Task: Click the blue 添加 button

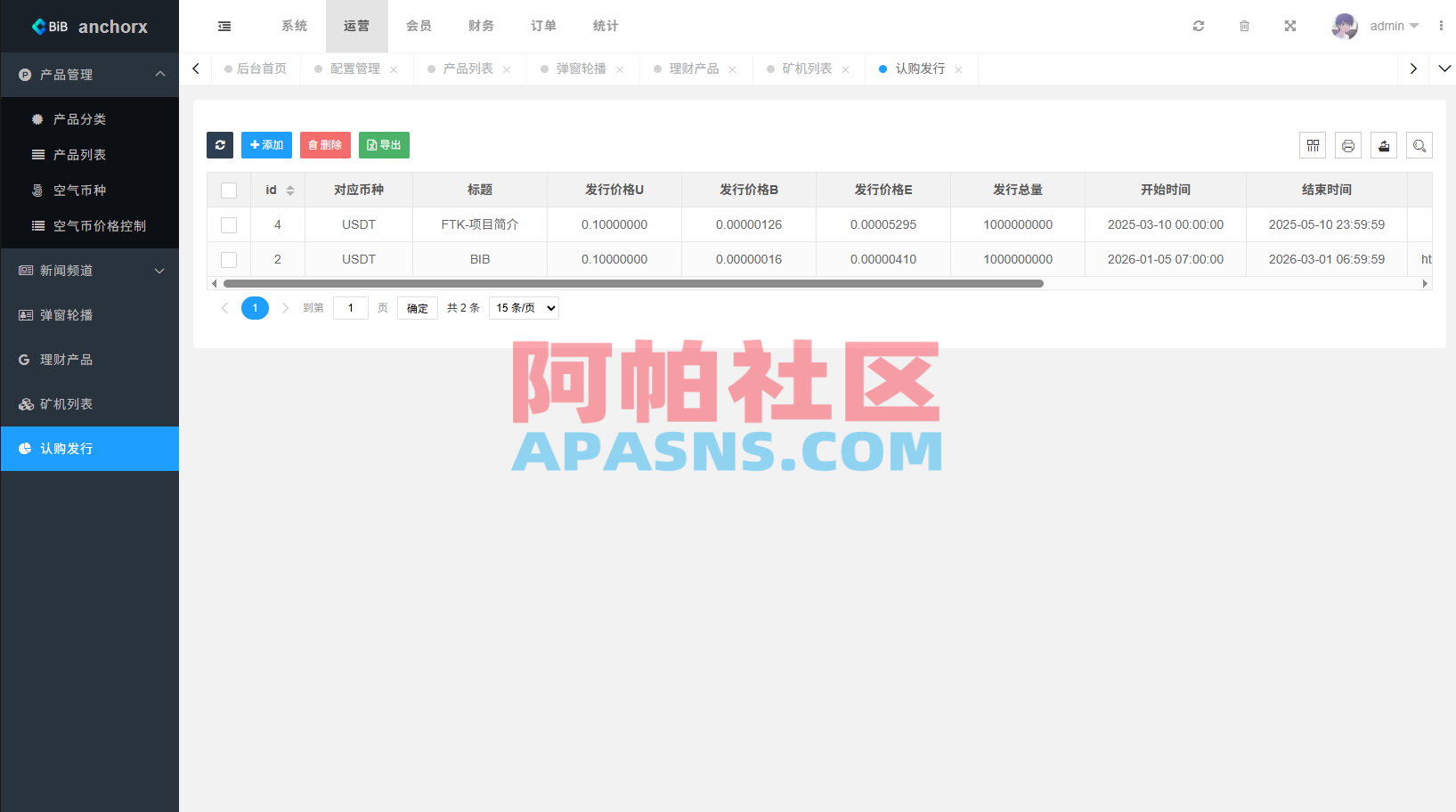Action: 266,145
